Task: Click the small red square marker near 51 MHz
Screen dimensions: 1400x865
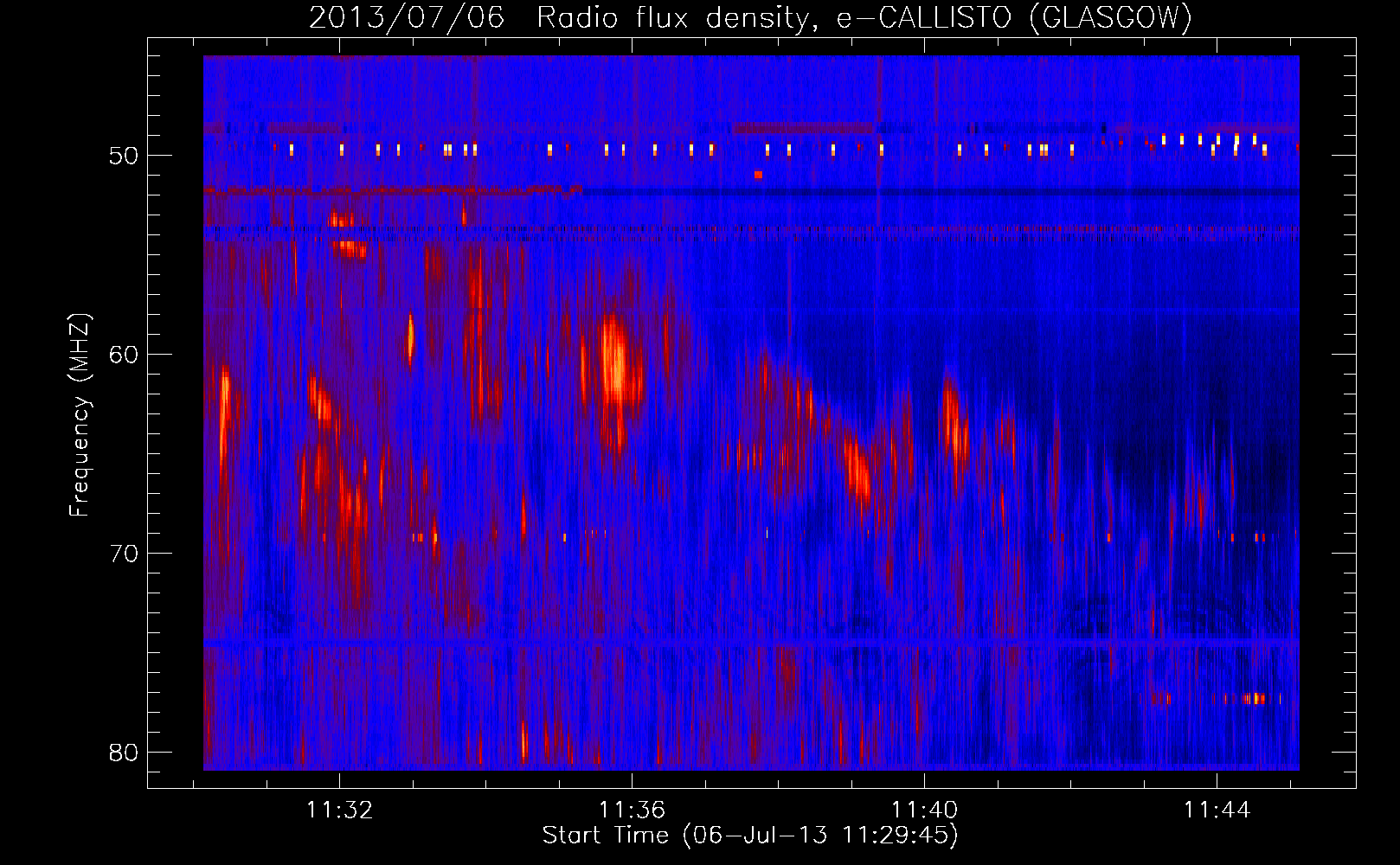Action: pos(758,175)
